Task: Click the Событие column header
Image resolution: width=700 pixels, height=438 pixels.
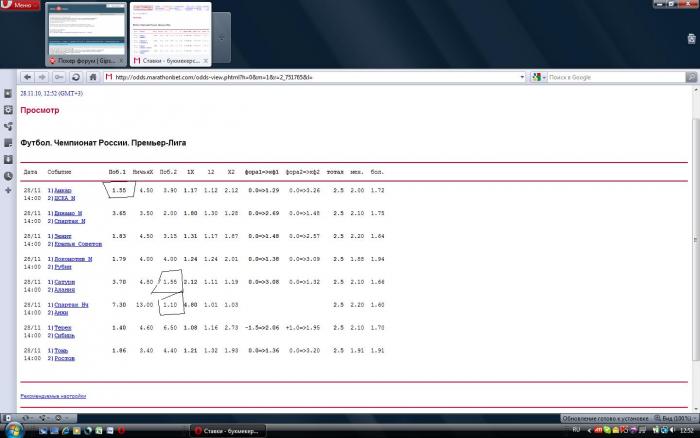Action: coord(59,172)
